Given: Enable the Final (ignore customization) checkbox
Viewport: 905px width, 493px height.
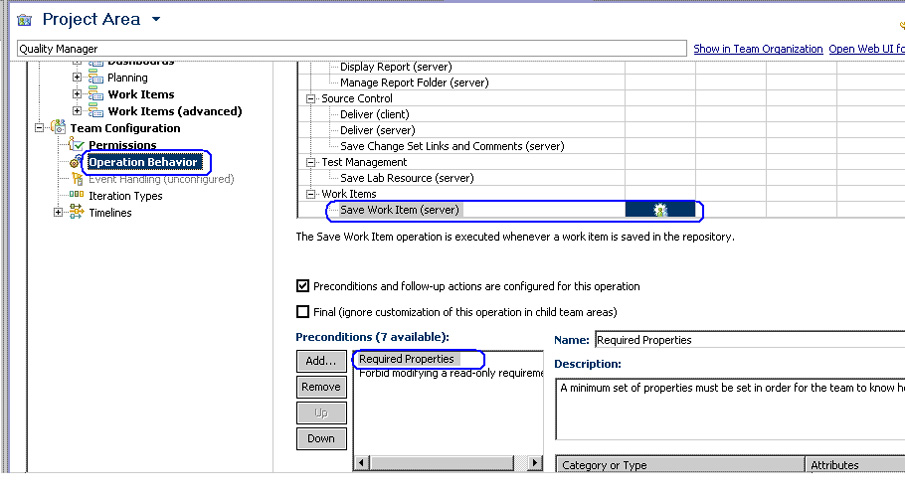Looking at the screenshot, I should [303, 312].
